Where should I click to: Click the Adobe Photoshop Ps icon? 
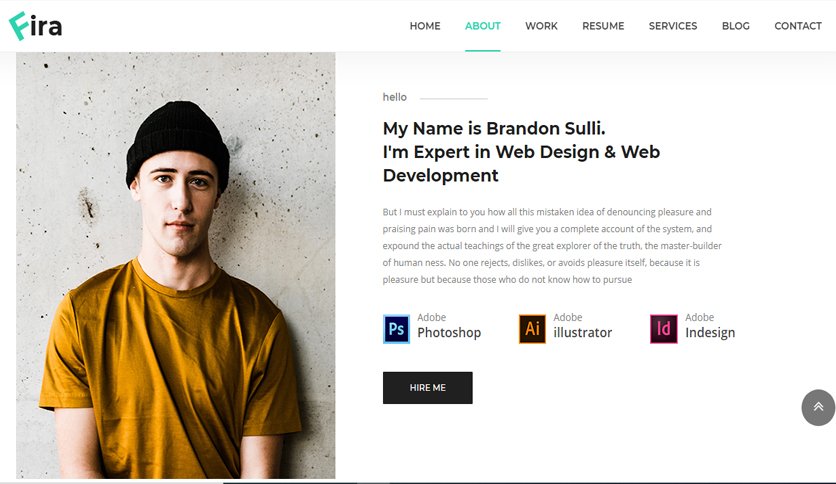click(x=396, y=329)
